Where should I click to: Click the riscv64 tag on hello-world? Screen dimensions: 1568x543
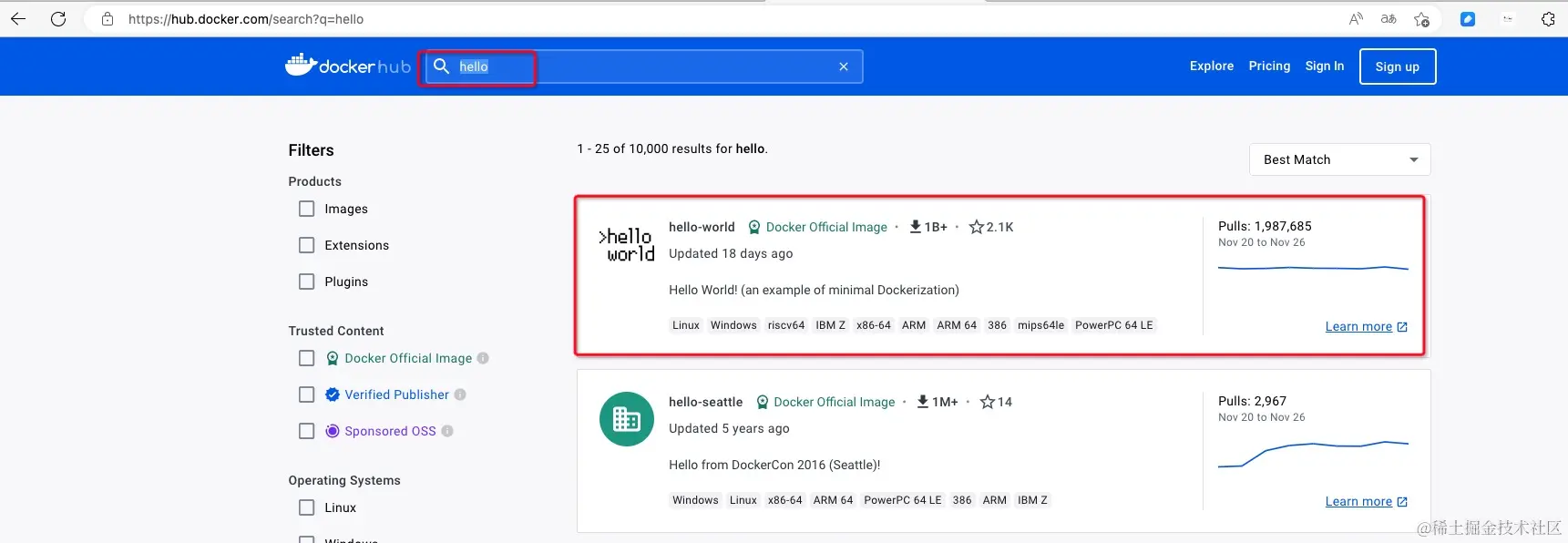click(786, 325)
